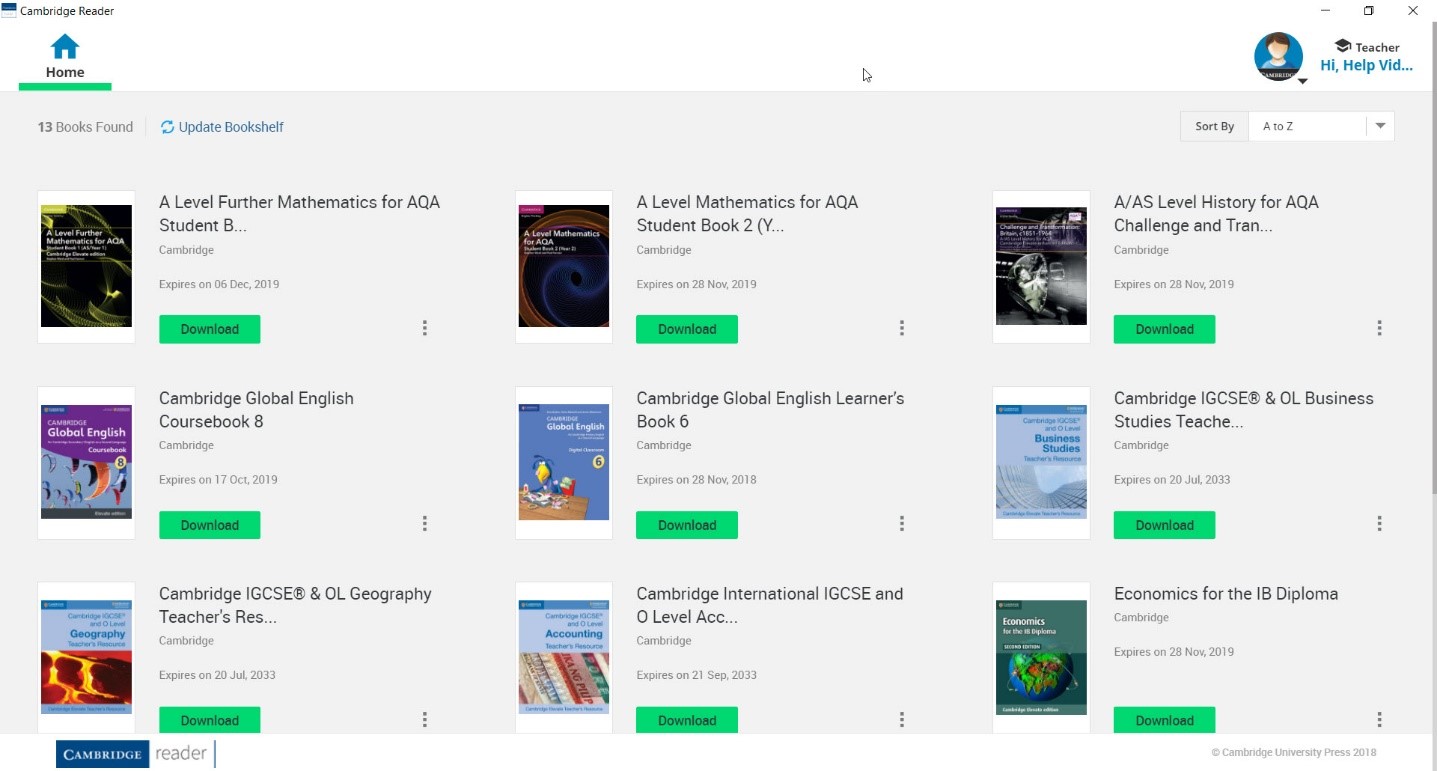Screen dimensions: 1437x771
Task: Open options menu for A Level Further Mathematics
Action: (425, 328)
